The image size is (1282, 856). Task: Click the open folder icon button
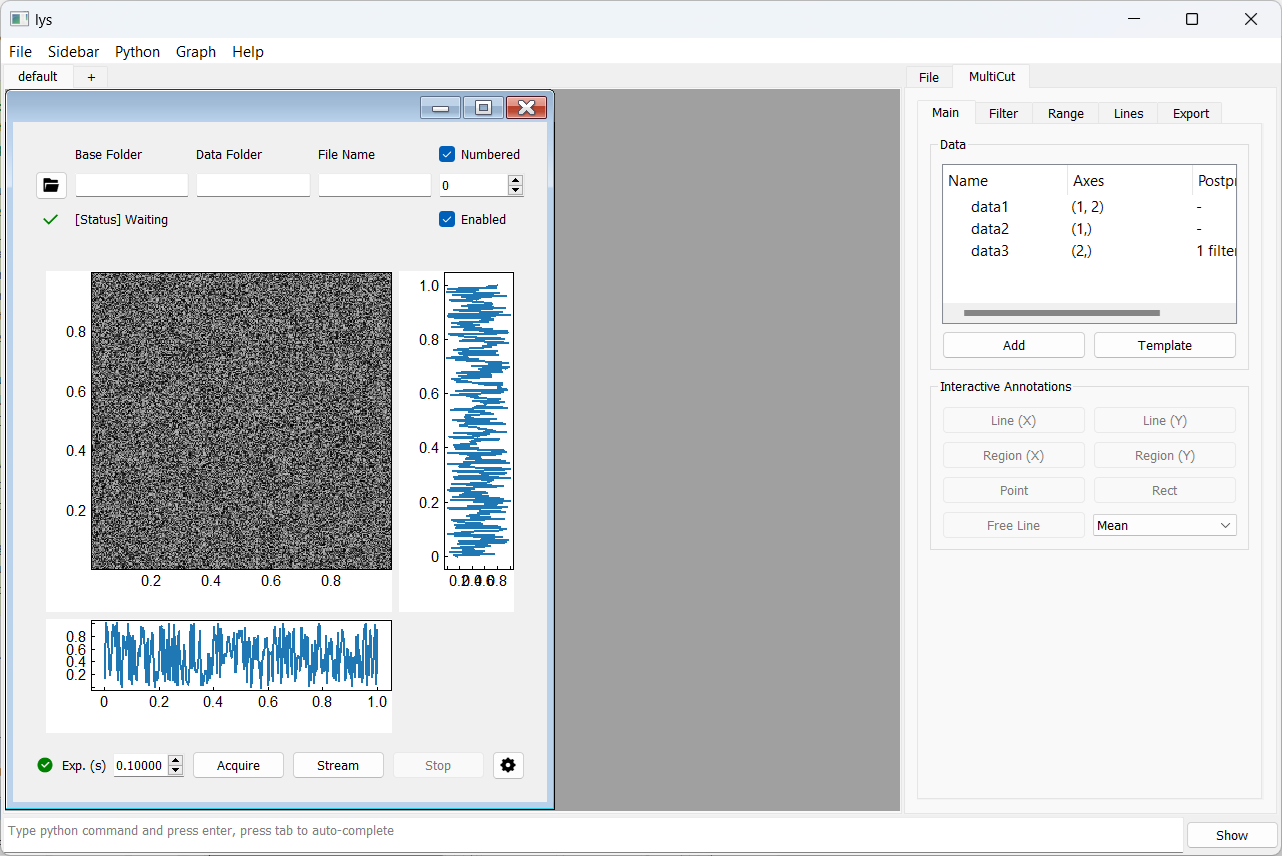[x=51, y=185]
